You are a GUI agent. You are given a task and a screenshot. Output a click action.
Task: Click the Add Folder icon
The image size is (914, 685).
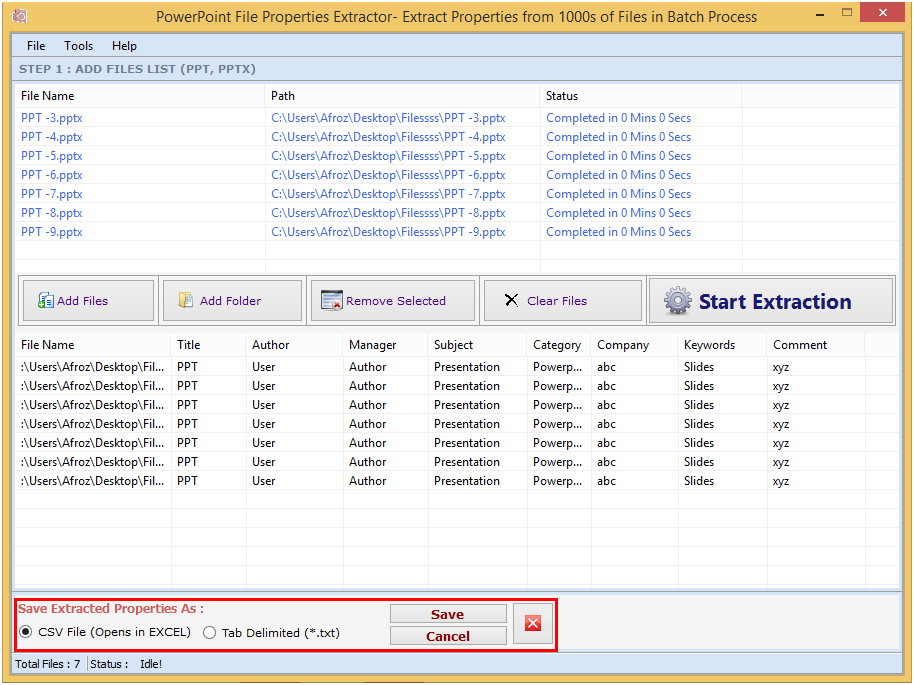pyautogui.click(x=185, y=300)
